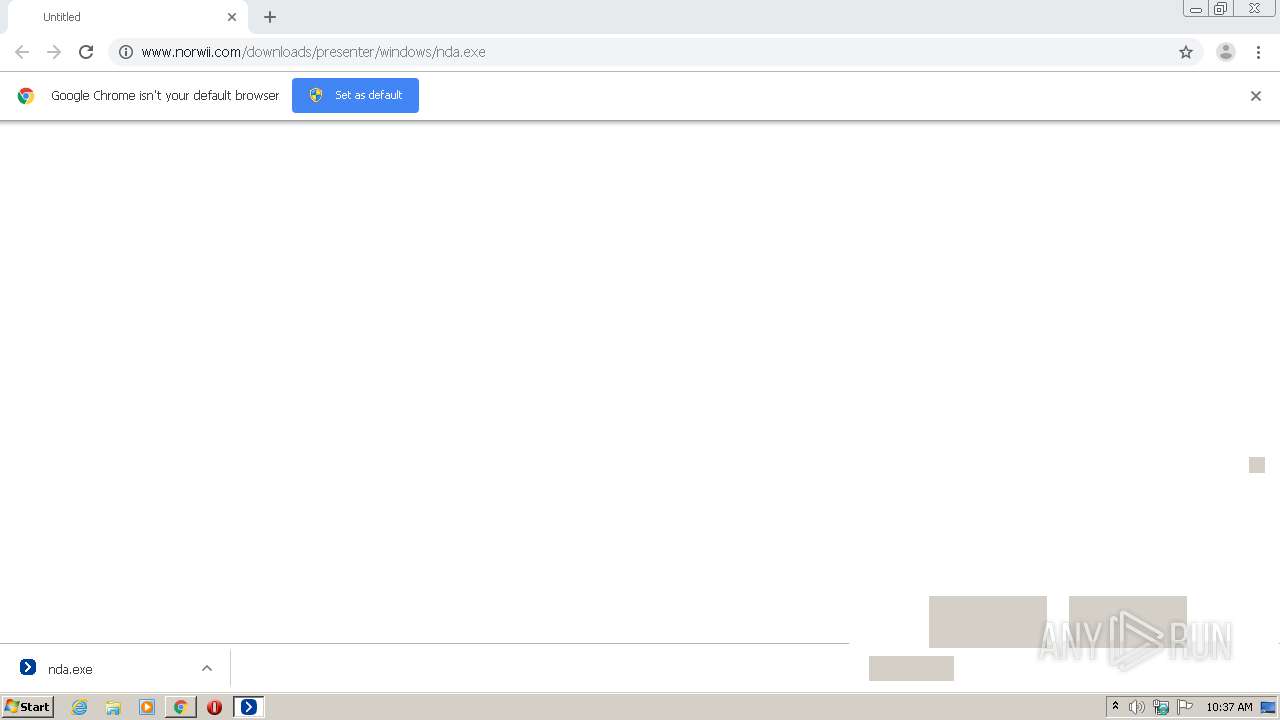Show hidden system tray icons

pos(1116,706)
